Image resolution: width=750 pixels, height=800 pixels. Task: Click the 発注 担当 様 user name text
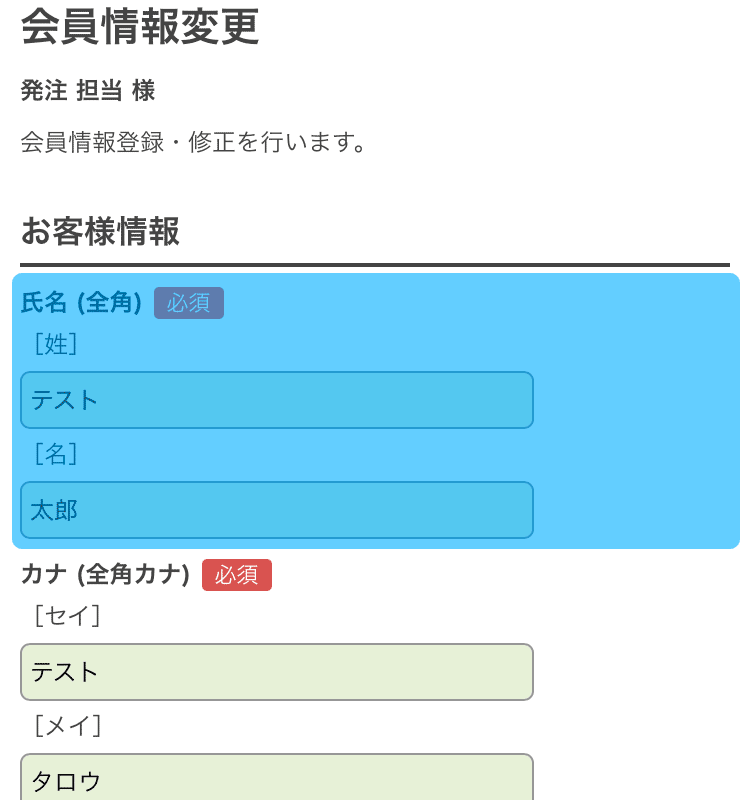pyautogui.click(x=88, y=91)
